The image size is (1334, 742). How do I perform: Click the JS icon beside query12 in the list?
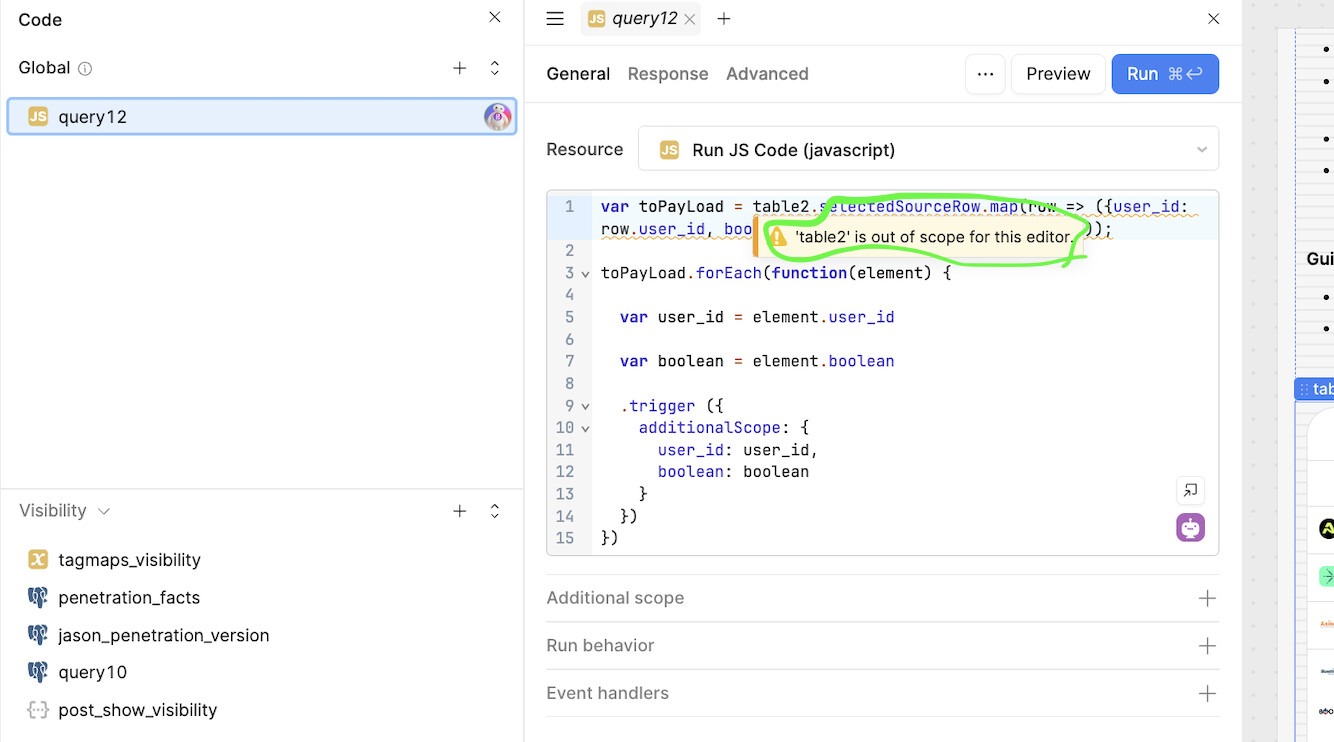(x=38, y=117)
